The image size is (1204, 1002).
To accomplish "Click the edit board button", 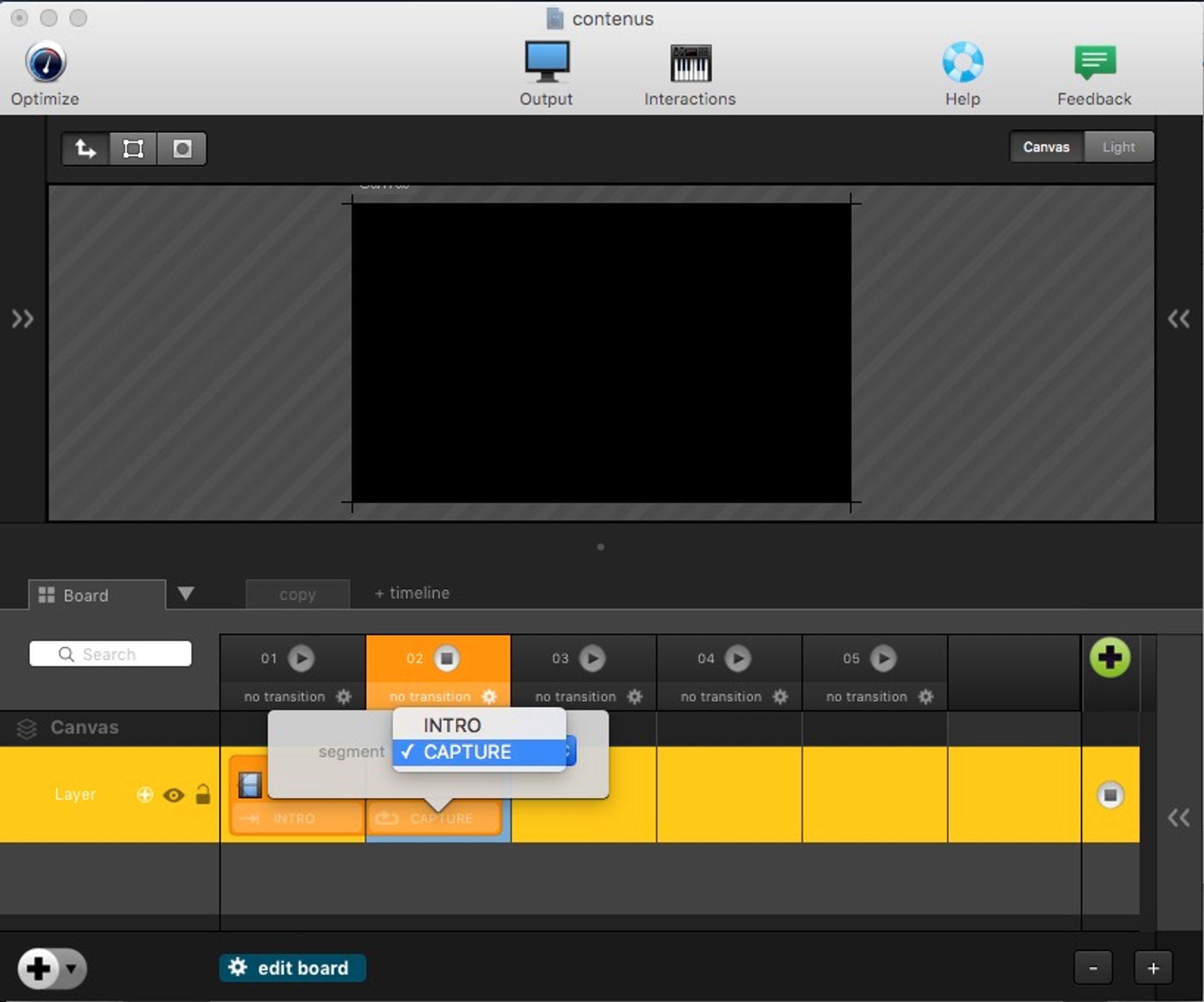I will 292,968.
